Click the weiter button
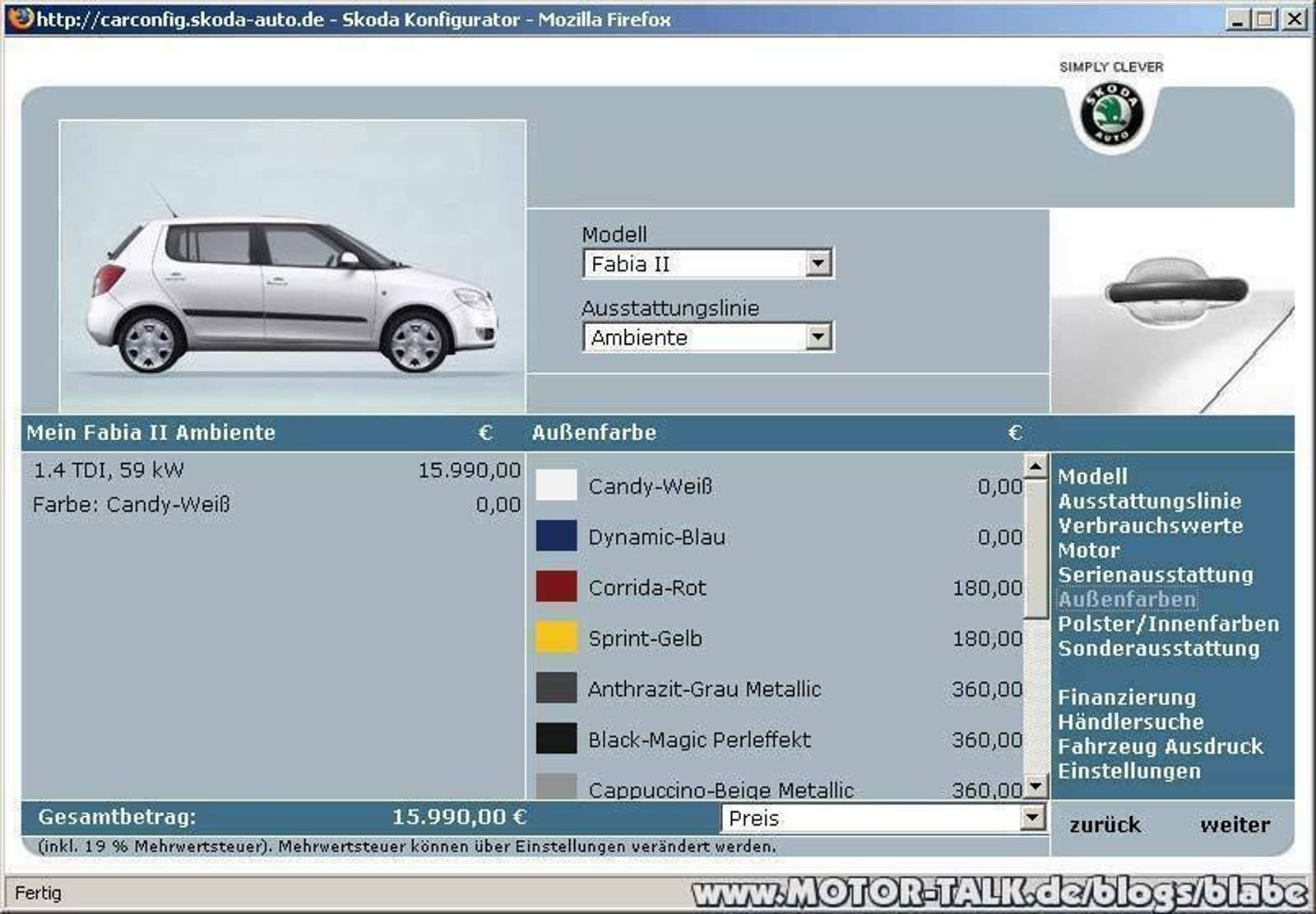 [1235, 824]
